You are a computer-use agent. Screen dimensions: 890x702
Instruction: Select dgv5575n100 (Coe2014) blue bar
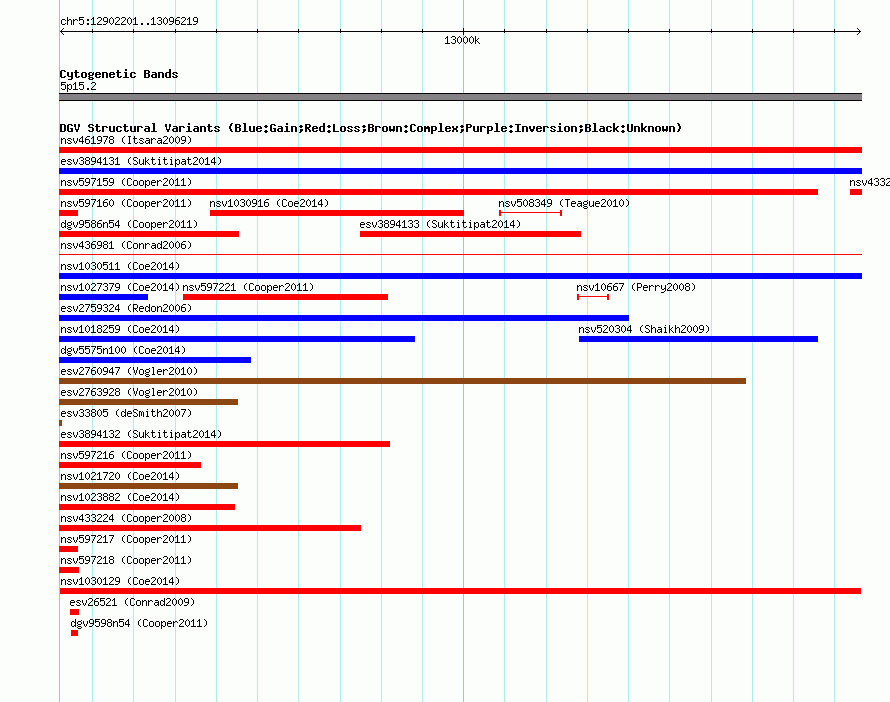(155, 360)
